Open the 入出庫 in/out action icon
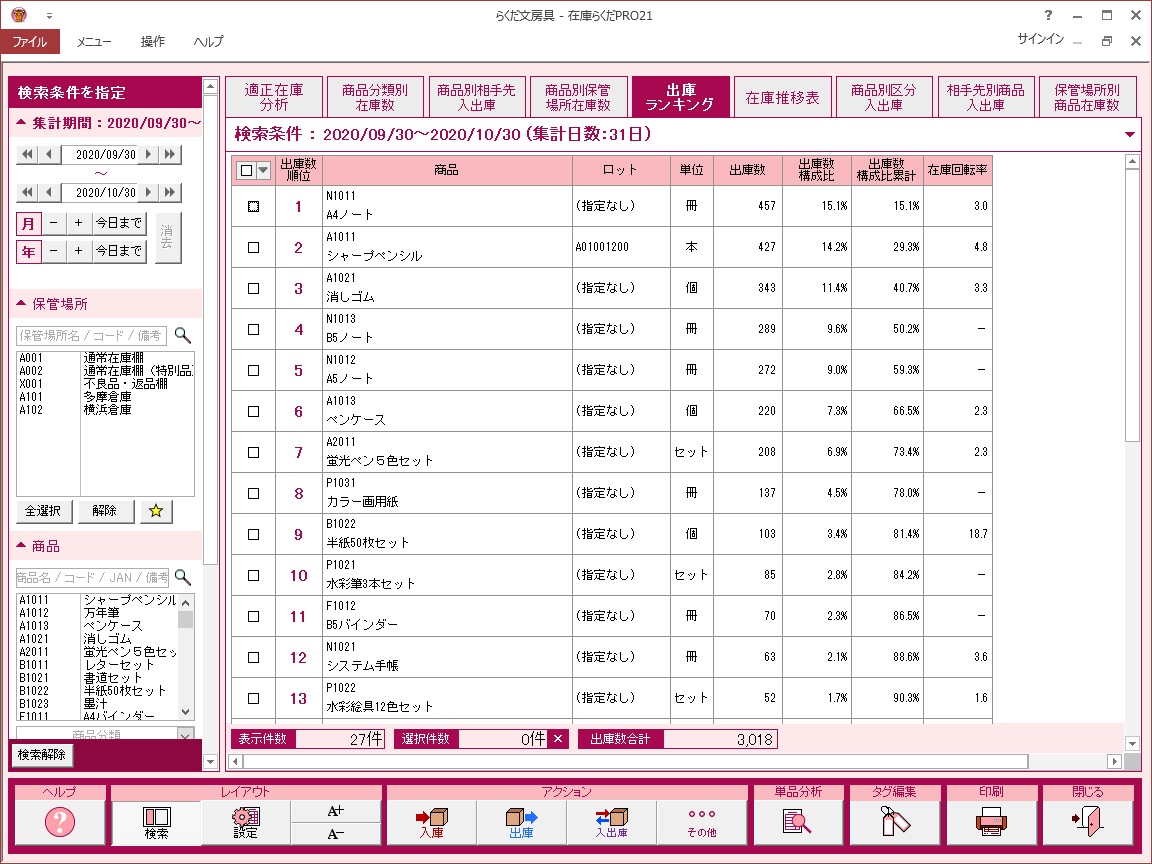The width and height of the screenshot is (1152, 864). (611, 822)
